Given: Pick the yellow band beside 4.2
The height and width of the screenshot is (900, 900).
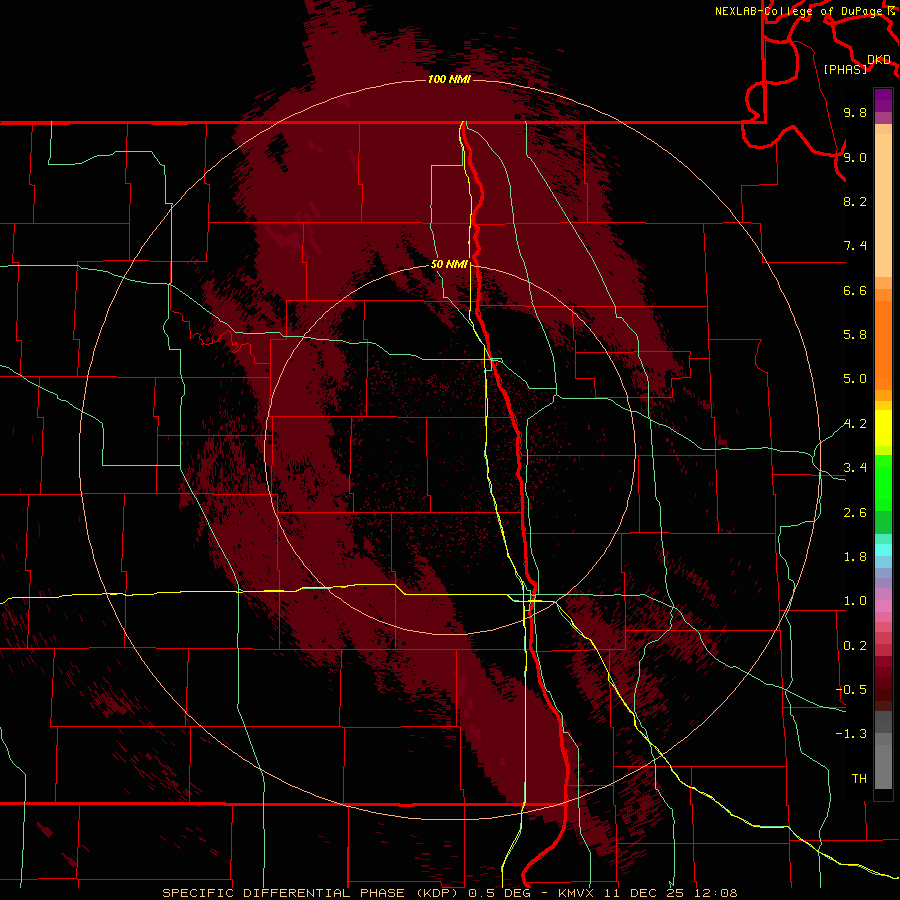Looking at the screenshot, I should 883,428.
